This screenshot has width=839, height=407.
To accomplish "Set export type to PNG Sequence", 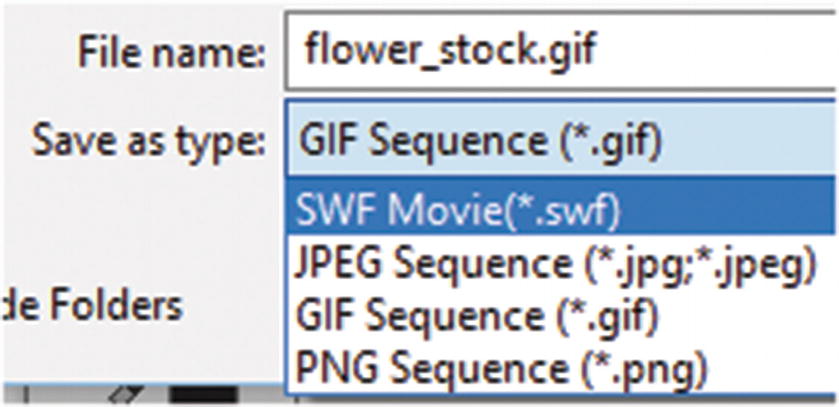I will click(x=500, y=369).
